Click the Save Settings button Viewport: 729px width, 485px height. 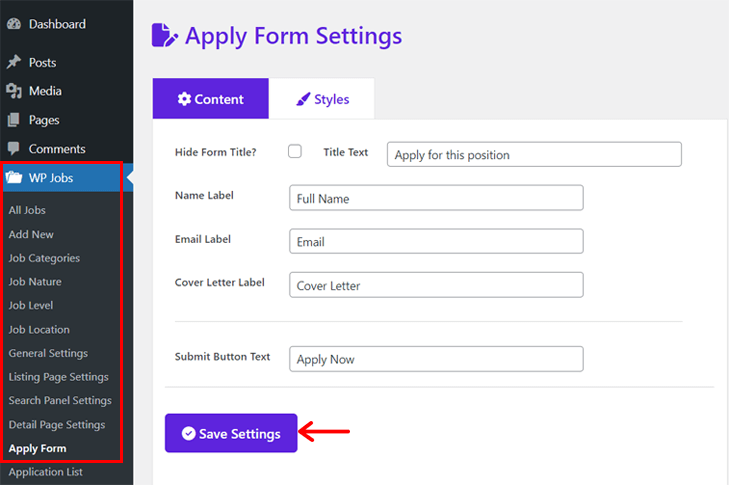tap(231, 433)
